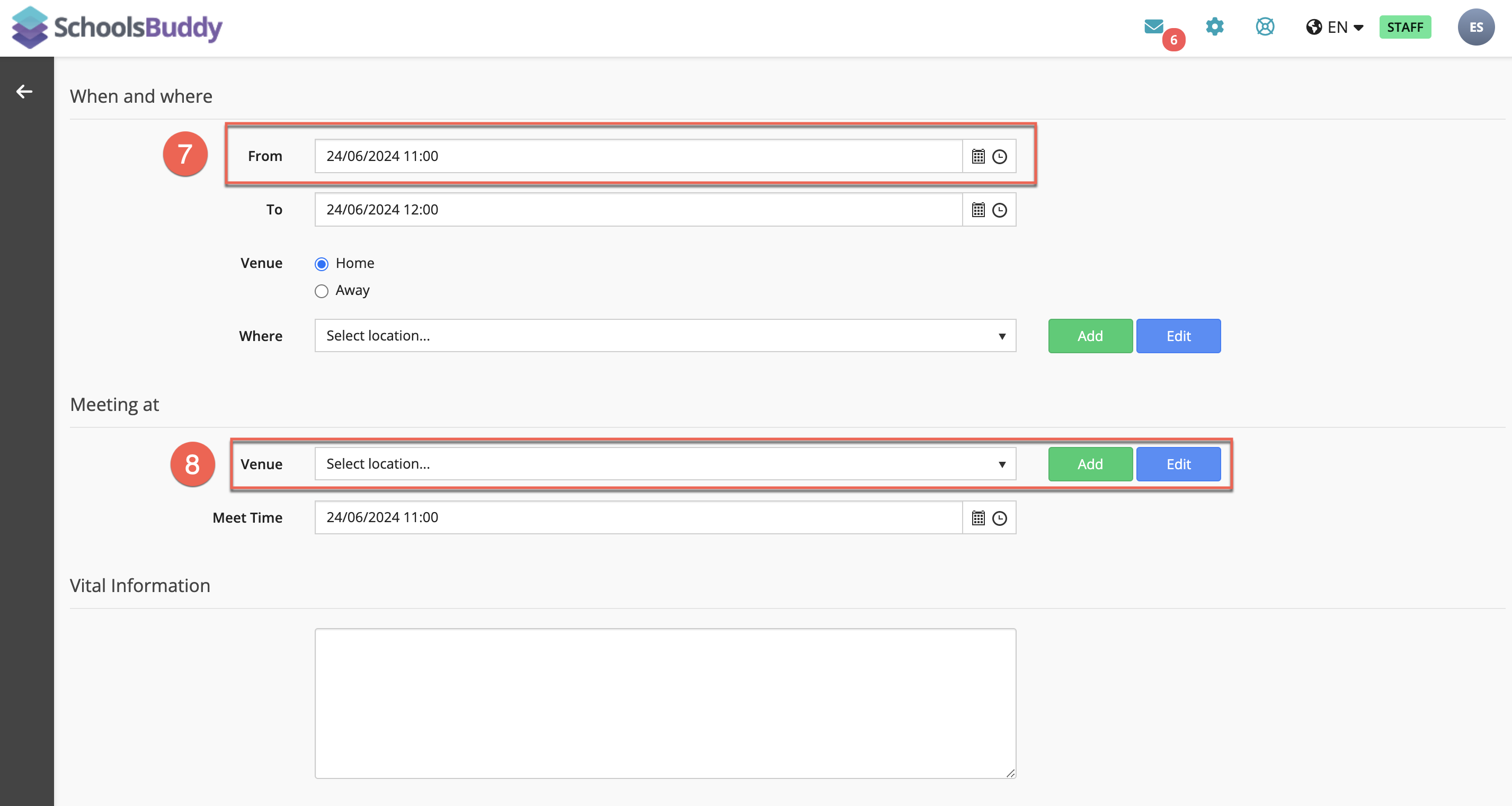
Task: Open calendar picker for From field
Action: (978, 156)
